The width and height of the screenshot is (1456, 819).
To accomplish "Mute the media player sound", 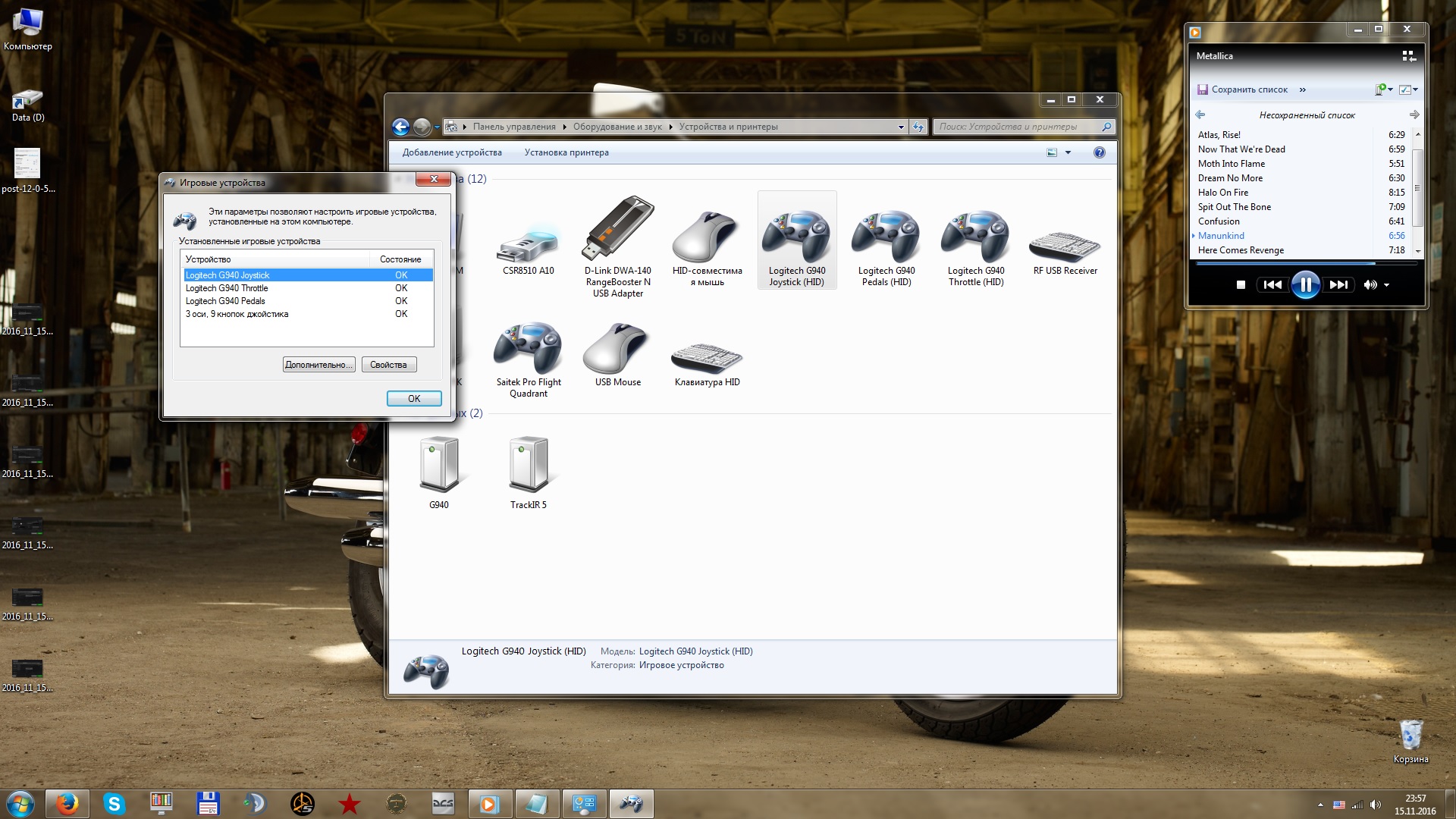I will tap(1370, 285).
